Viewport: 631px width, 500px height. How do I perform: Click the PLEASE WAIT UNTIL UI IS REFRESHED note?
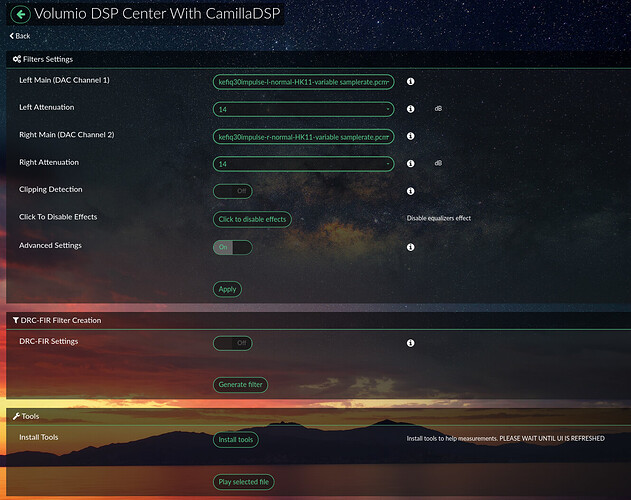pyautogui.click(x=552, y=438)
